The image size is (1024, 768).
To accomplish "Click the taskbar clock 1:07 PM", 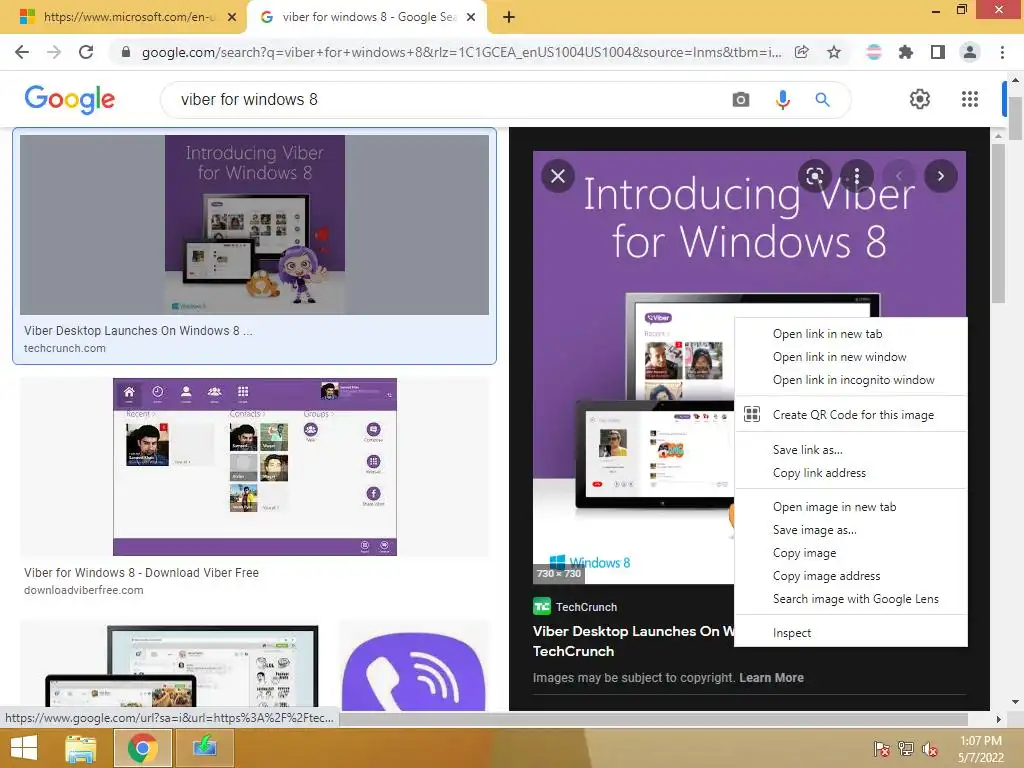I will (x=980, y=741).
